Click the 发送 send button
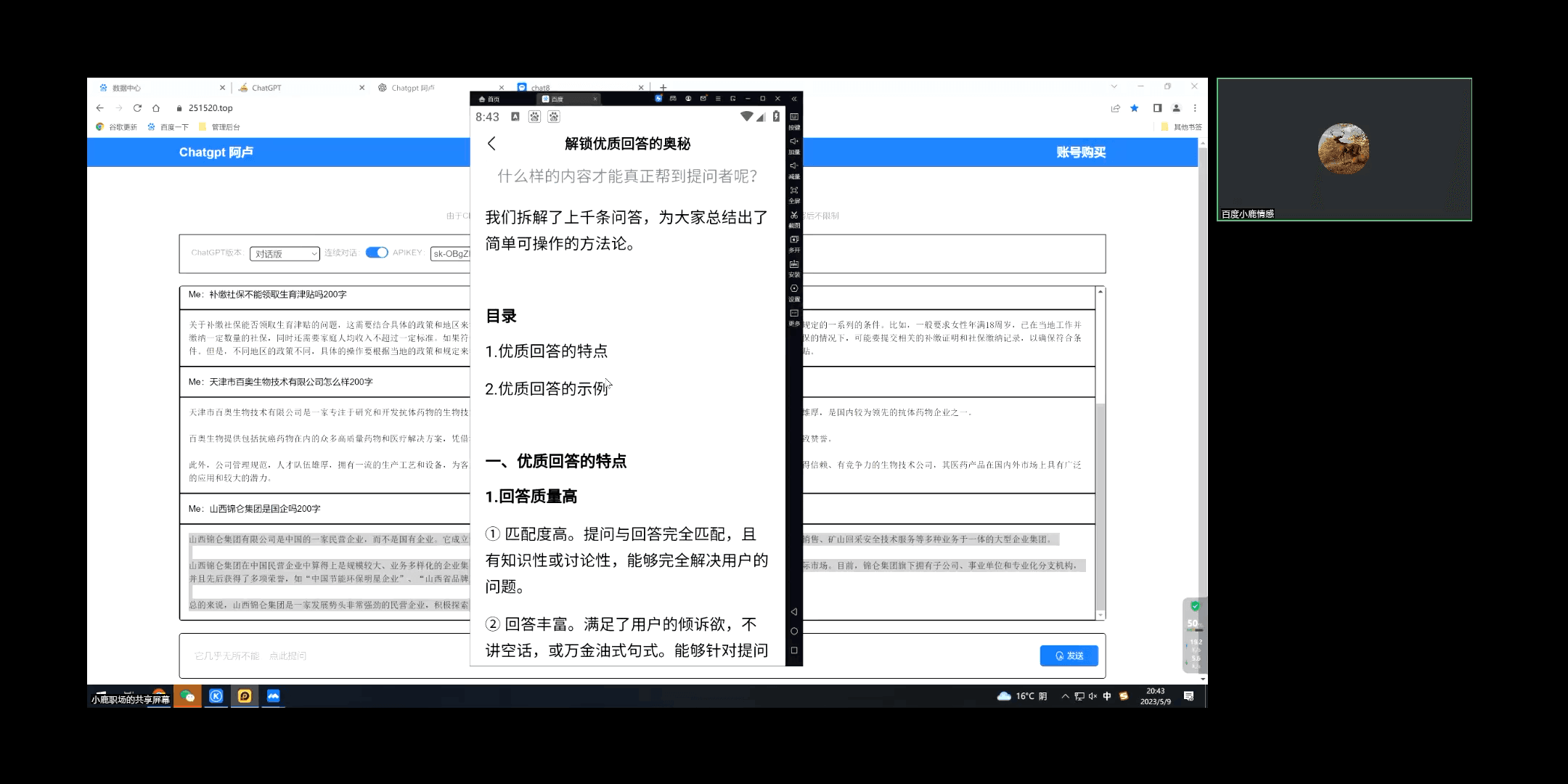Image resolution: width=1568 pixels, height=784 pixels. pyautogui.click(x=1069, y=656)
